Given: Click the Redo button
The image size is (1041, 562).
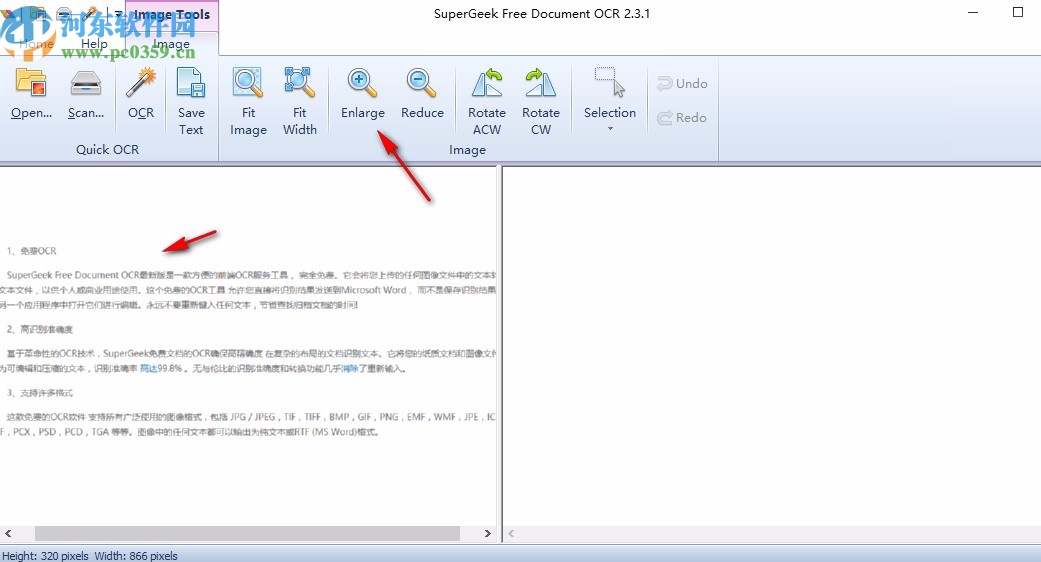Looking at the screenshot, I should pos(682,118).
